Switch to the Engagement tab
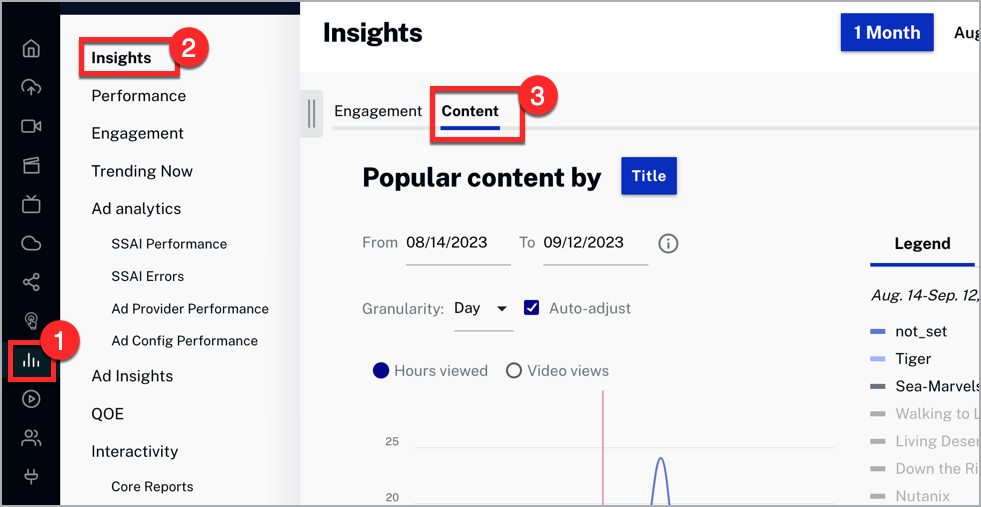The image size is (981, 507). pyautogui.click(x=378, y=111)
